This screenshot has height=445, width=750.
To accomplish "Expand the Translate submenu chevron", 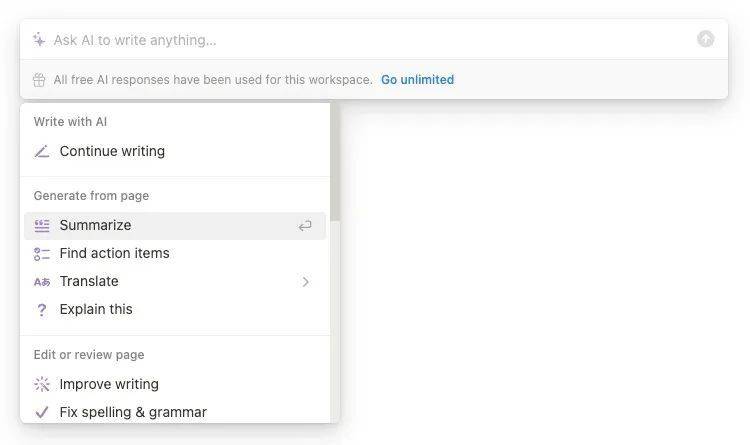I will click(x=306, y=282).
